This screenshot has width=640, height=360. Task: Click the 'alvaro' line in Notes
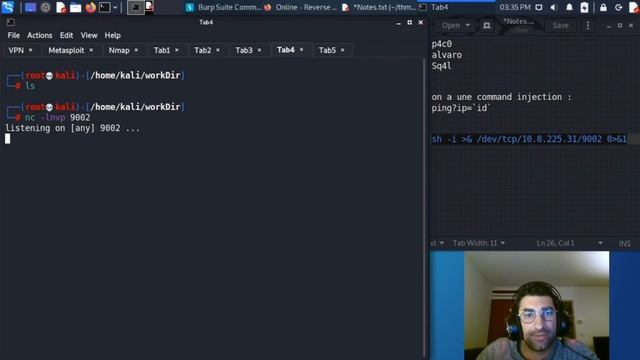pos(447,55)
